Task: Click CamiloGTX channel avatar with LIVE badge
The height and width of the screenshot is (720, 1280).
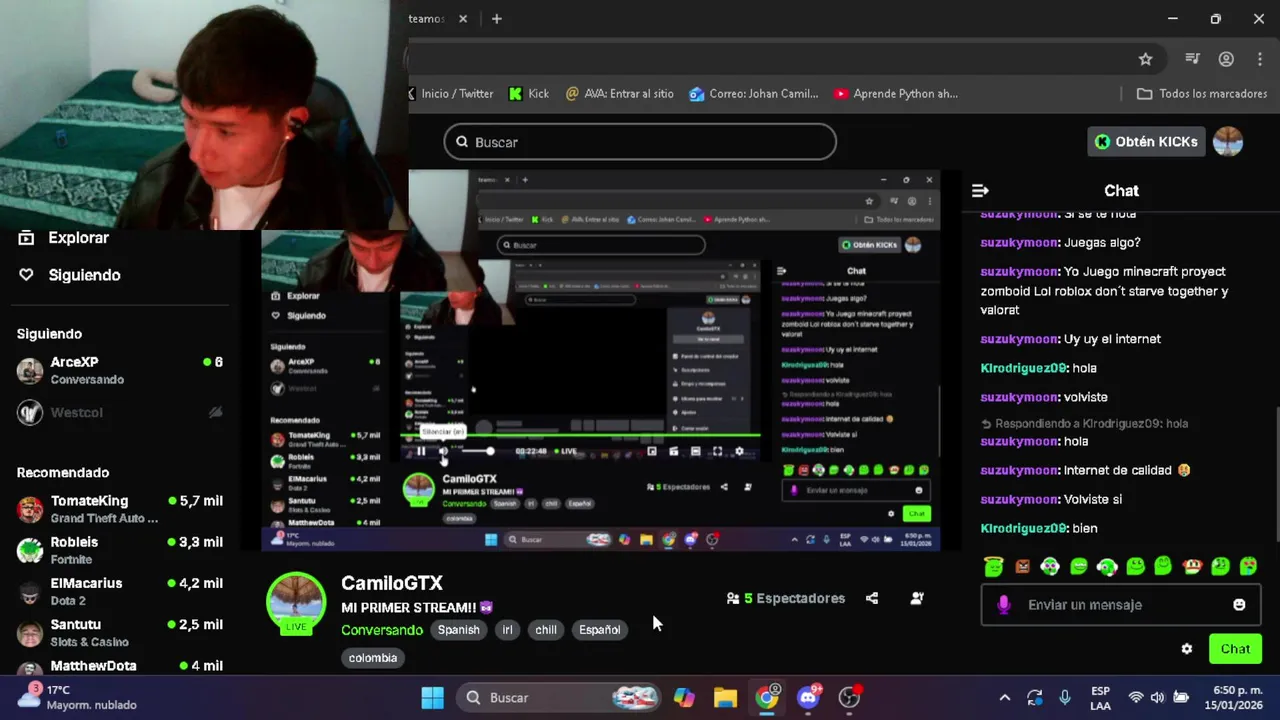Action: click(296, 603)
